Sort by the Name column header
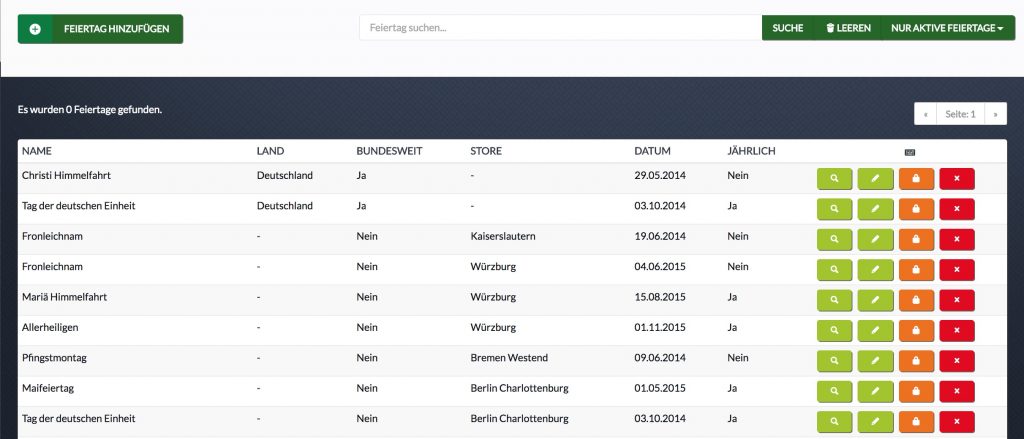This screenshot has width=1024, height=439. (x=37, y=151)
